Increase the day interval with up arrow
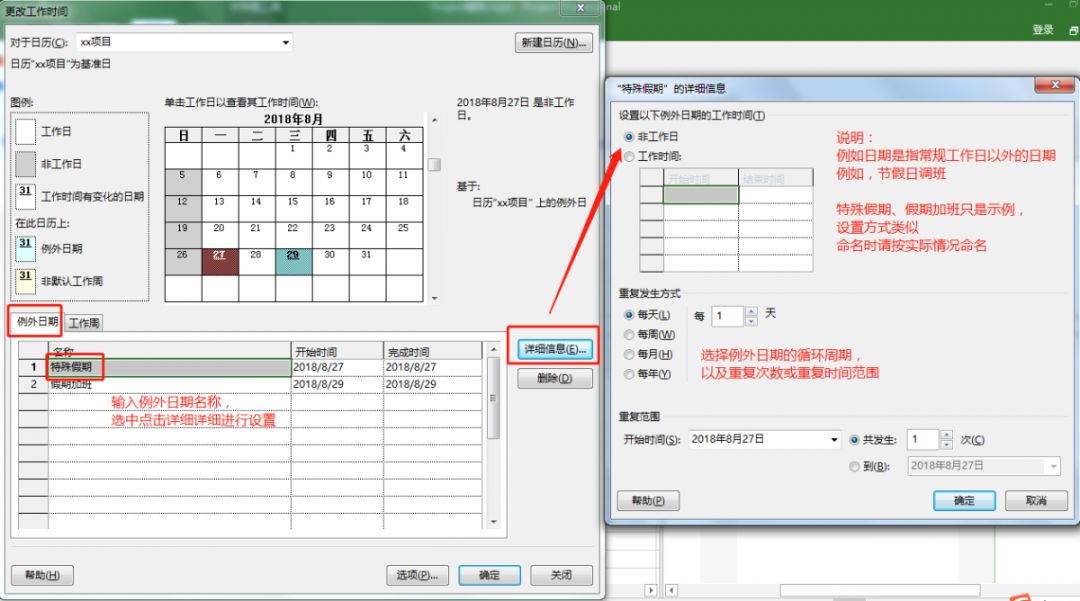Viewport: 1080px width, 601px height. pyautogui.click(x=751, y=312)
